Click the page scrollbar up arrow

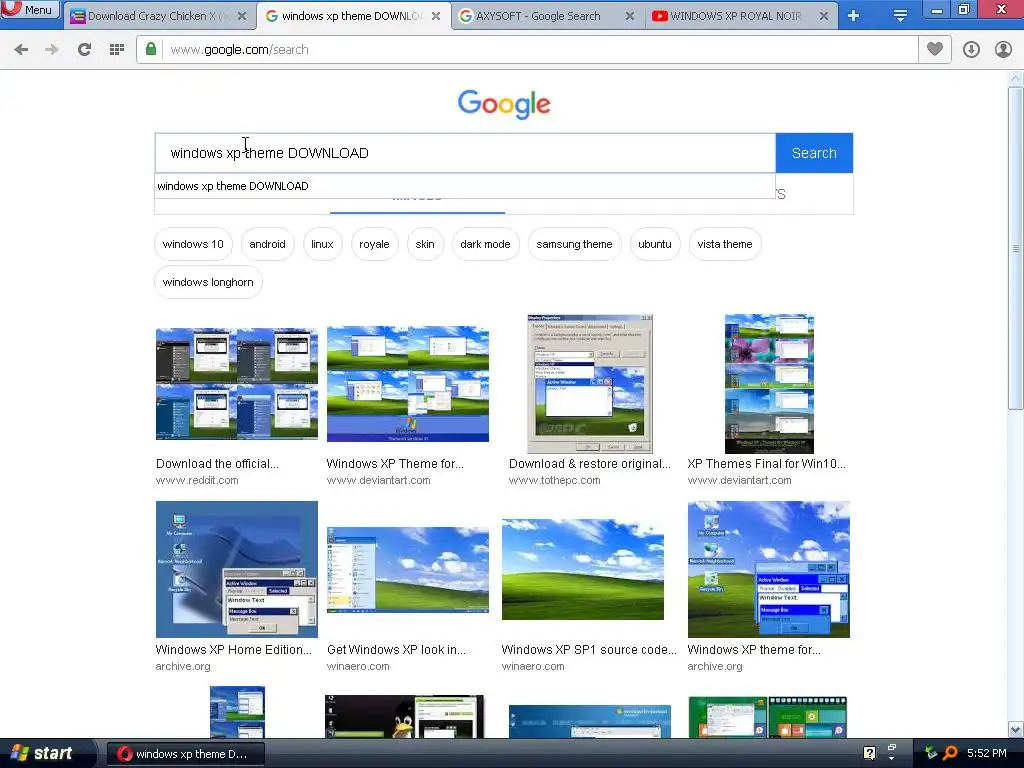pos(1016,78)
